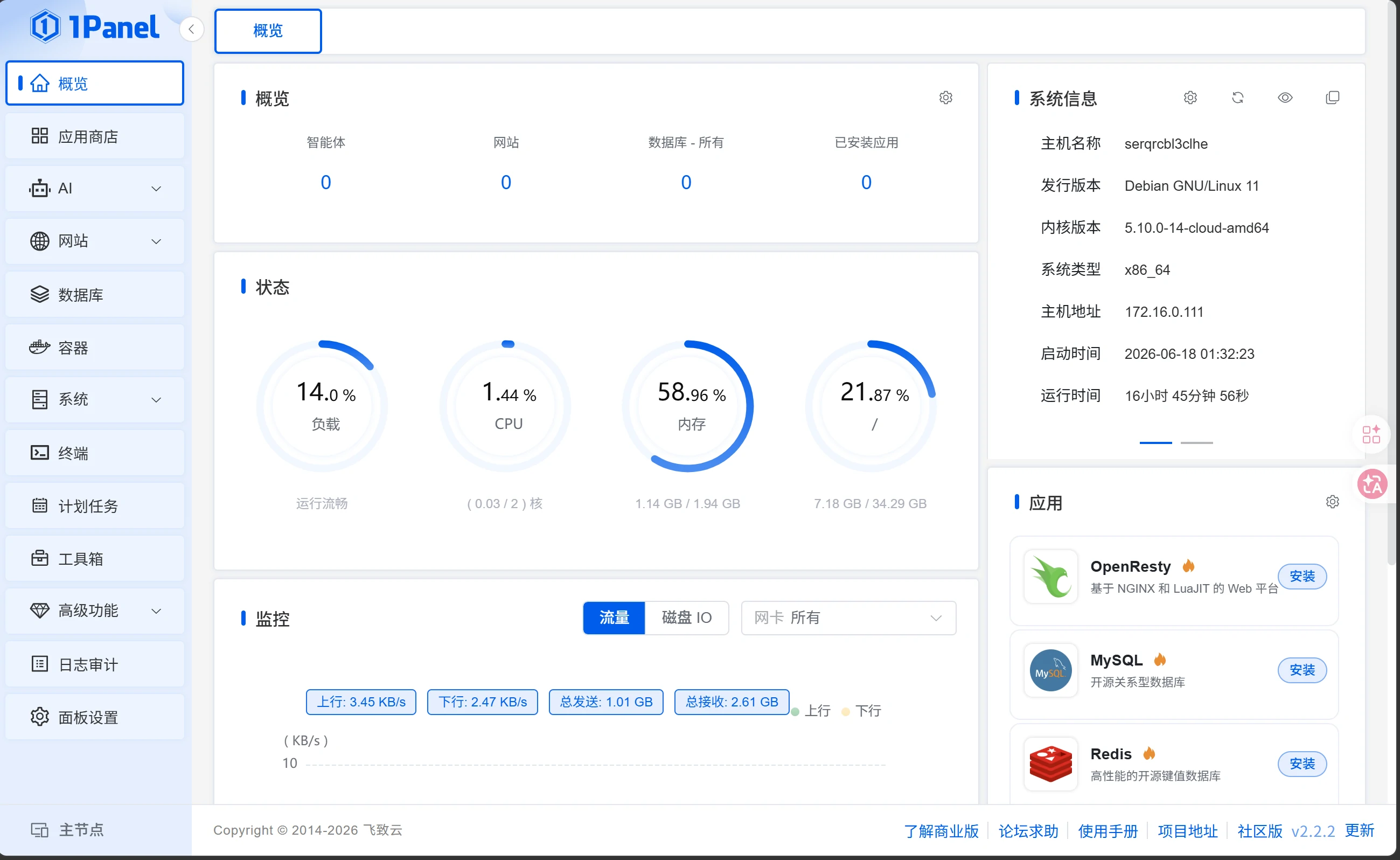Screen dimensions: 1400x860
Task: Open the 了解商业版 link
Action: click(941, 831)
